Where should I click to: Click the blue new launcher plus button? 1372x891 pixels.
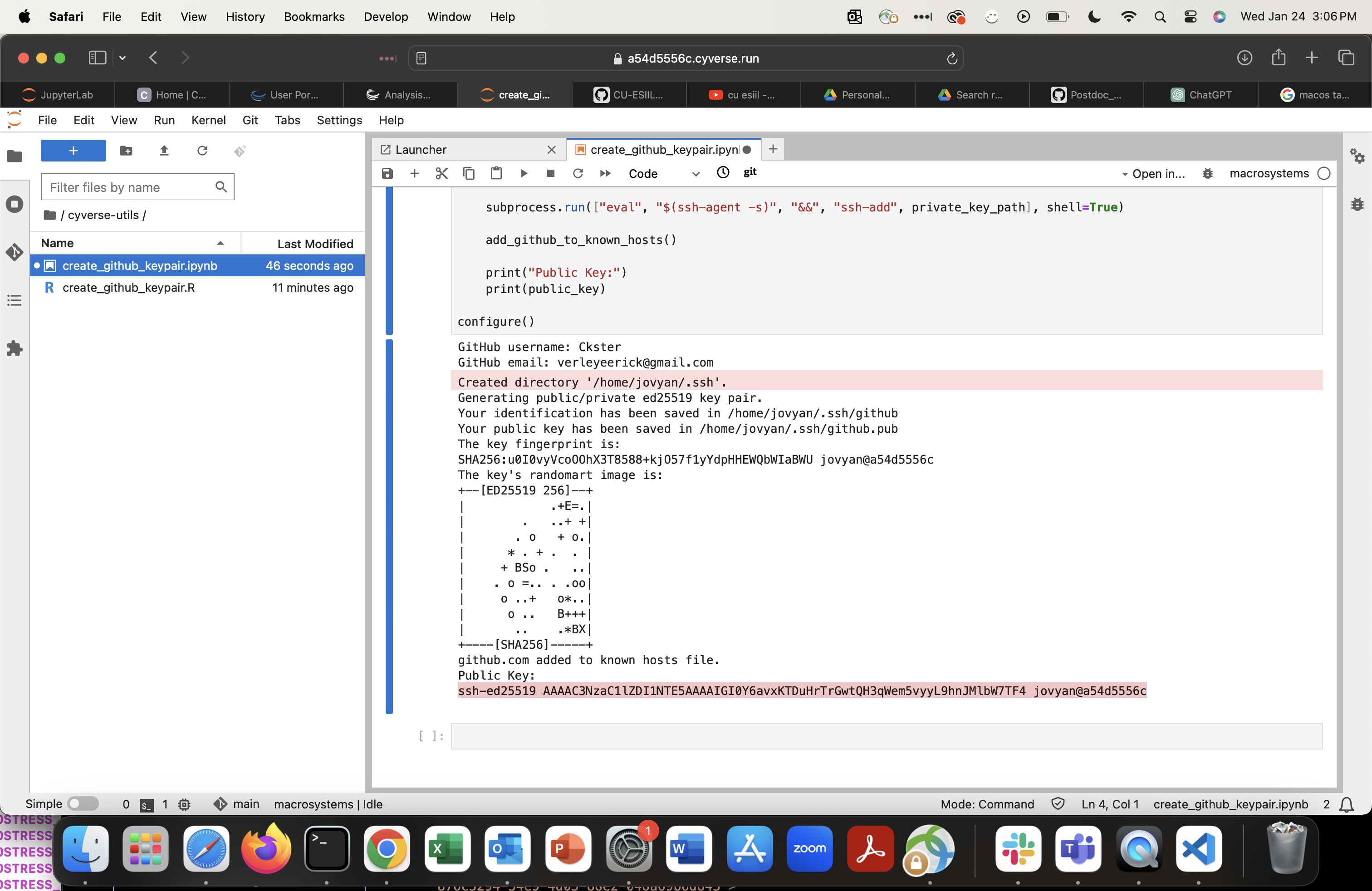click(x=73, y=151)
